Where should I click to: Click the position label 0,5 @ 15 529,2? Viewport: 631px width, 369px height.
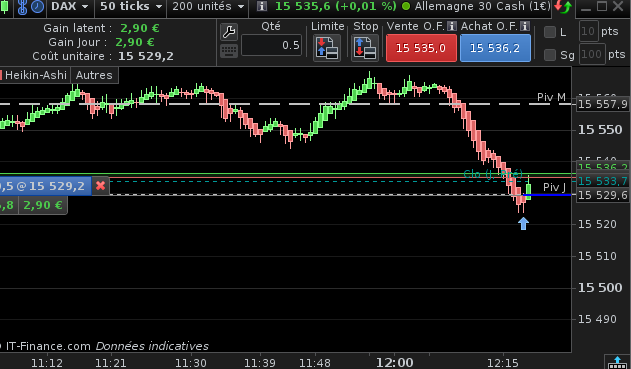(45, 186)
